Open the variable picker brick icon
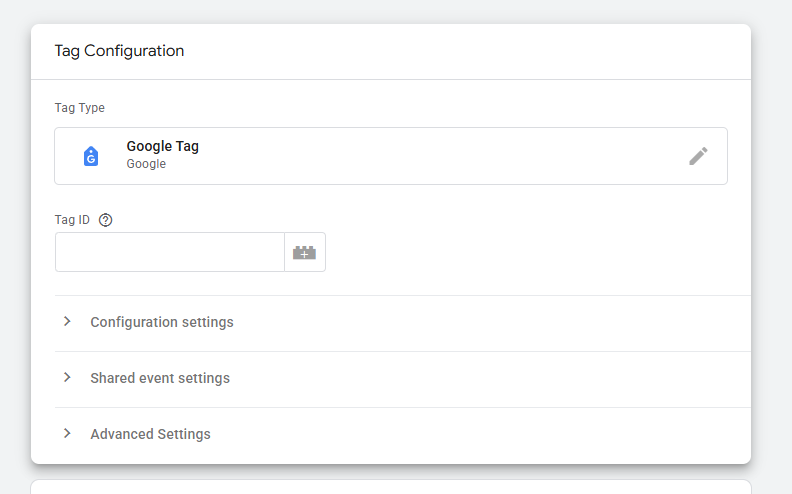 click(x=304, y=253)
